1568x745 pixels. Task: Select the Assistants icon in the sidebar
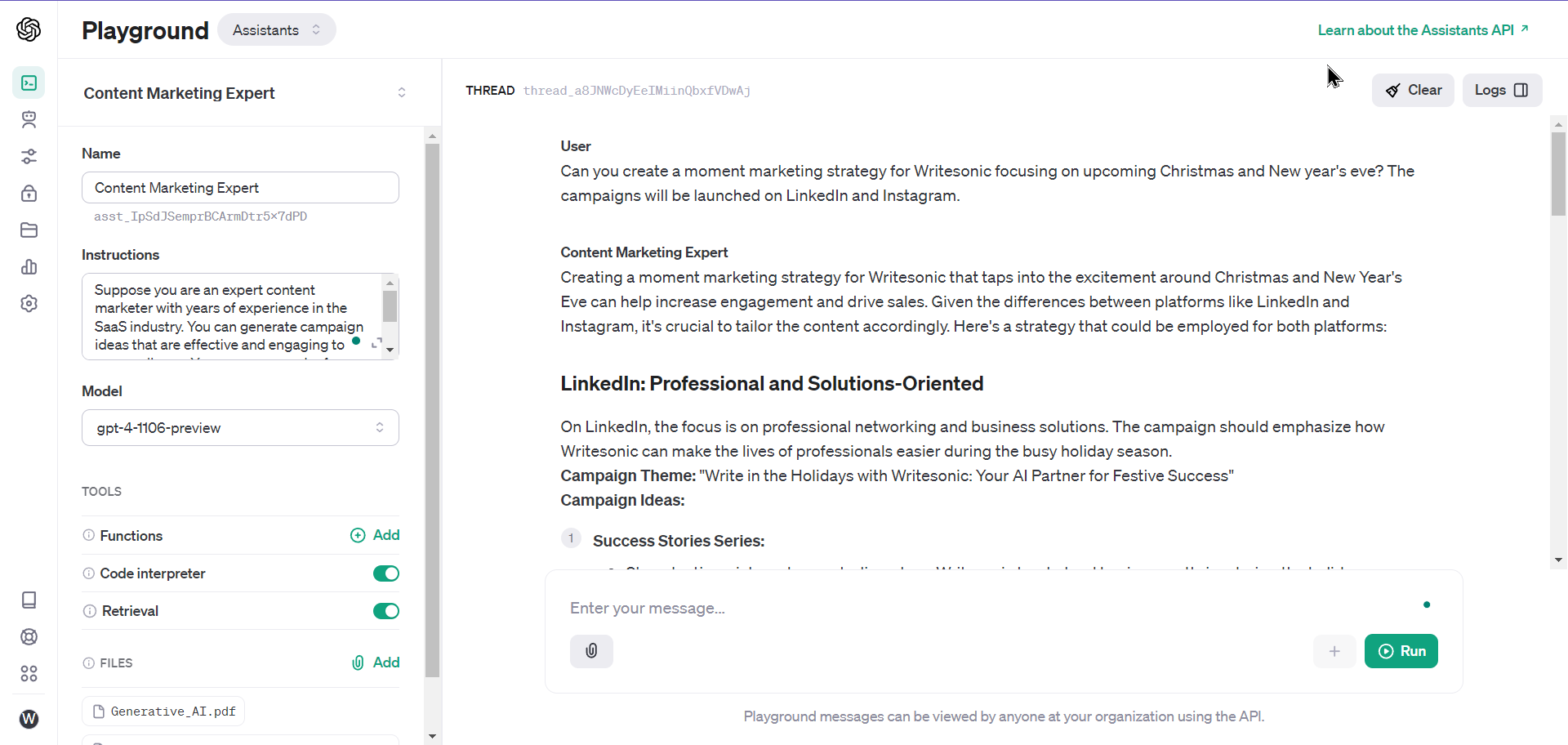[29, 119]
